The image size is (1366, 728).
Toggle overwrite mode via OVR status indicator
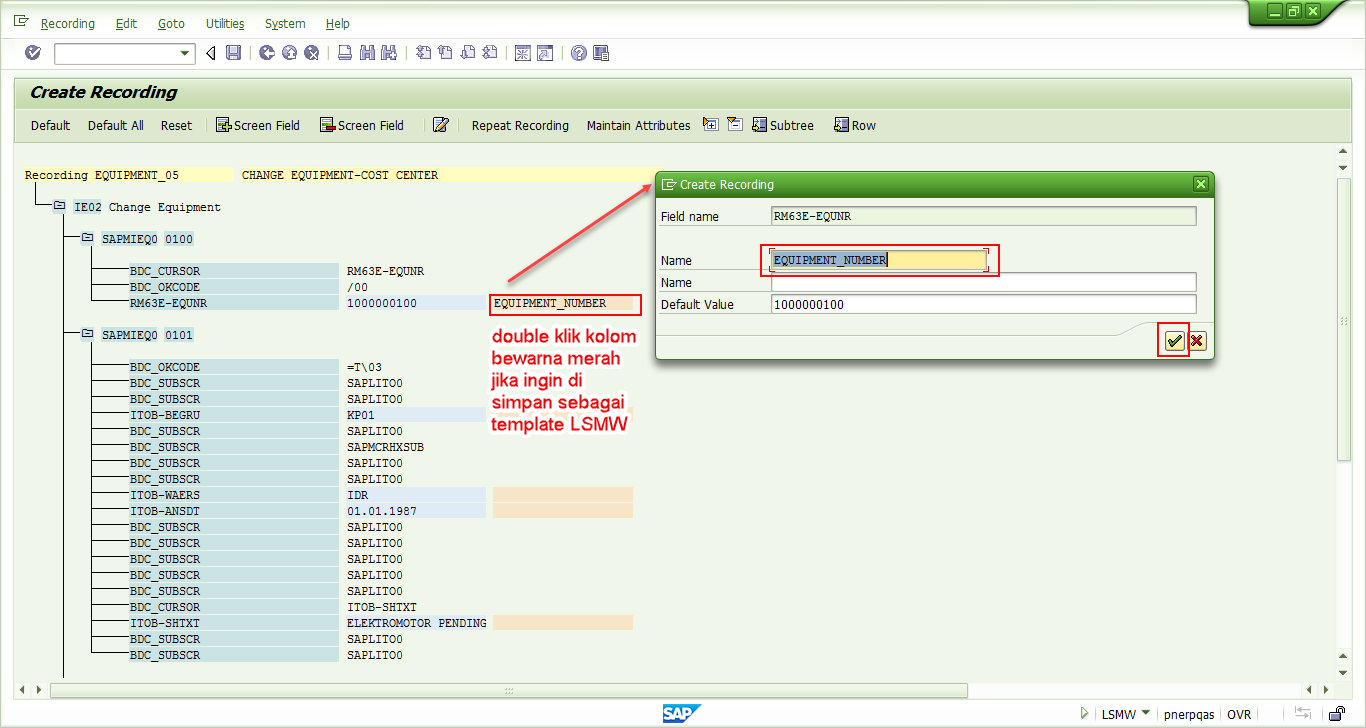tap(1239, 714)
